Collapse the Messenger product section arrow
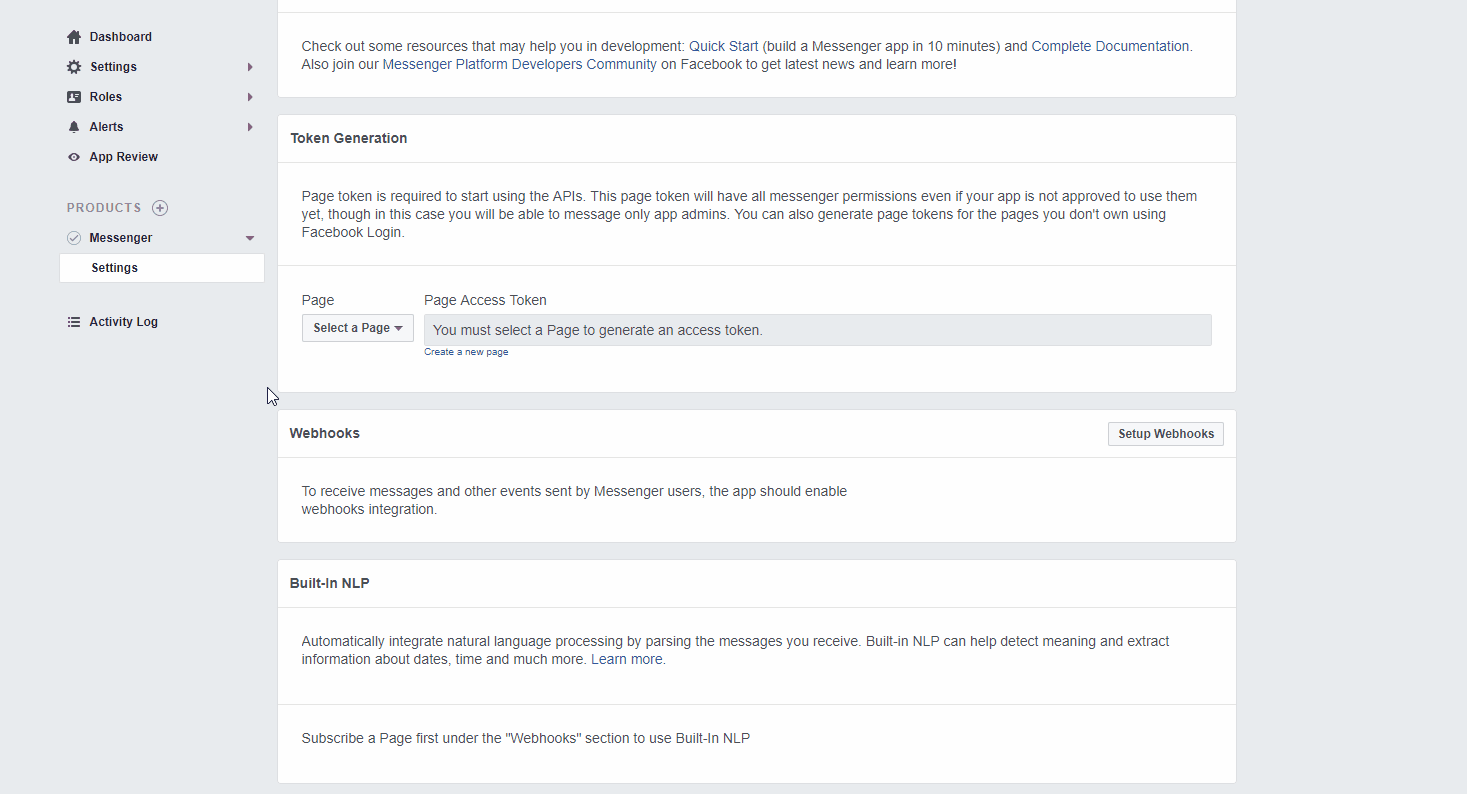 coord(250,238)
